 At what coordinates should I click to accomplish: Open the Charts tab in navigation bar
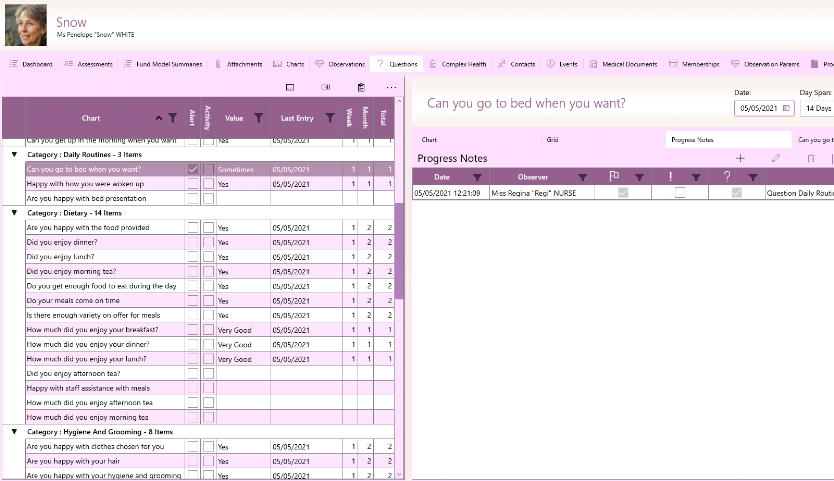pyautogui.click(x=289, y=64)
